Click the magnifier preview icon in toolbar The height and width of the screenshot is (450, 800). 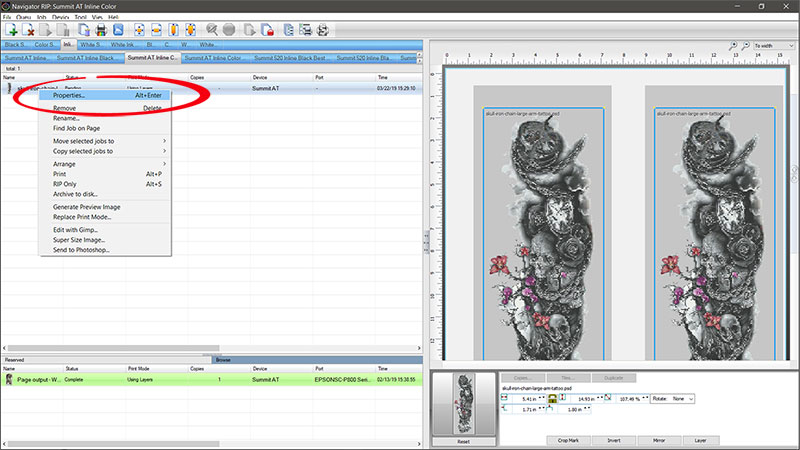click(x=212, y=30)
